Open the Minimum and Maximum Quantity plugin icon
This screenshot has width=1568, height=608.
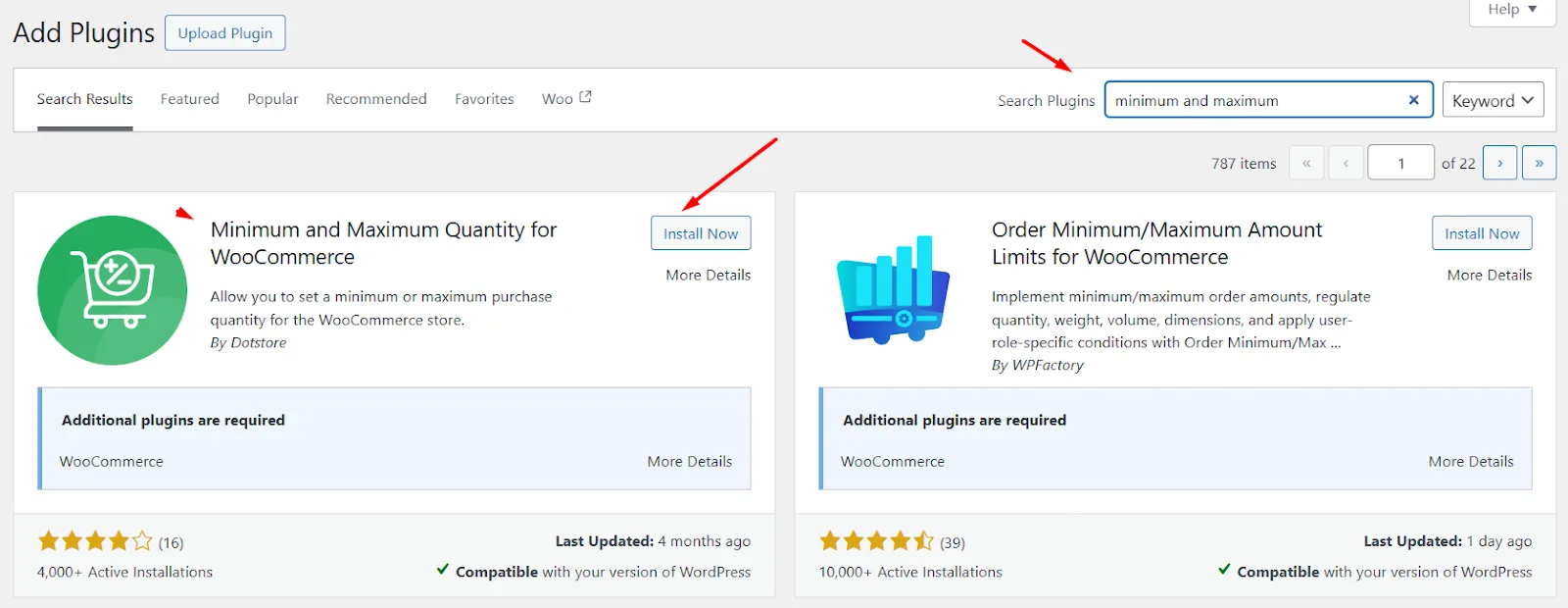click(112, 290)
